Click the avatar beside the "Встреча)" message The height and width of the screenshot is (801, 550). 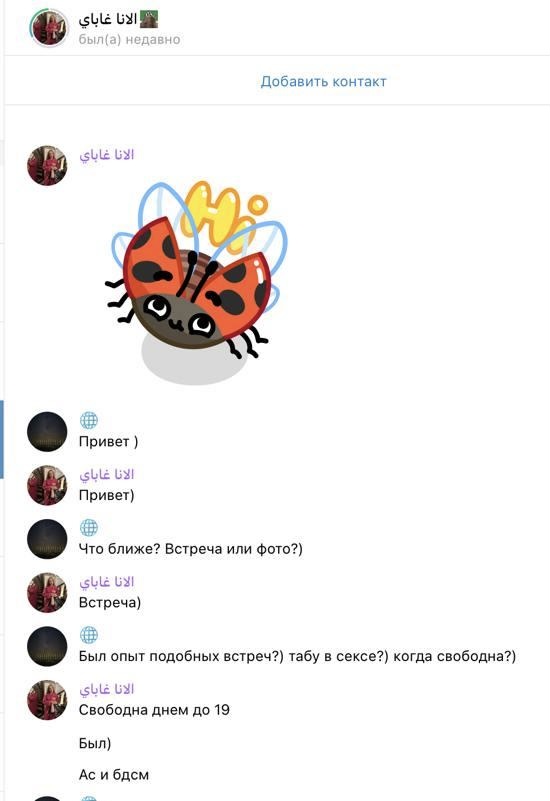[47, 593]
